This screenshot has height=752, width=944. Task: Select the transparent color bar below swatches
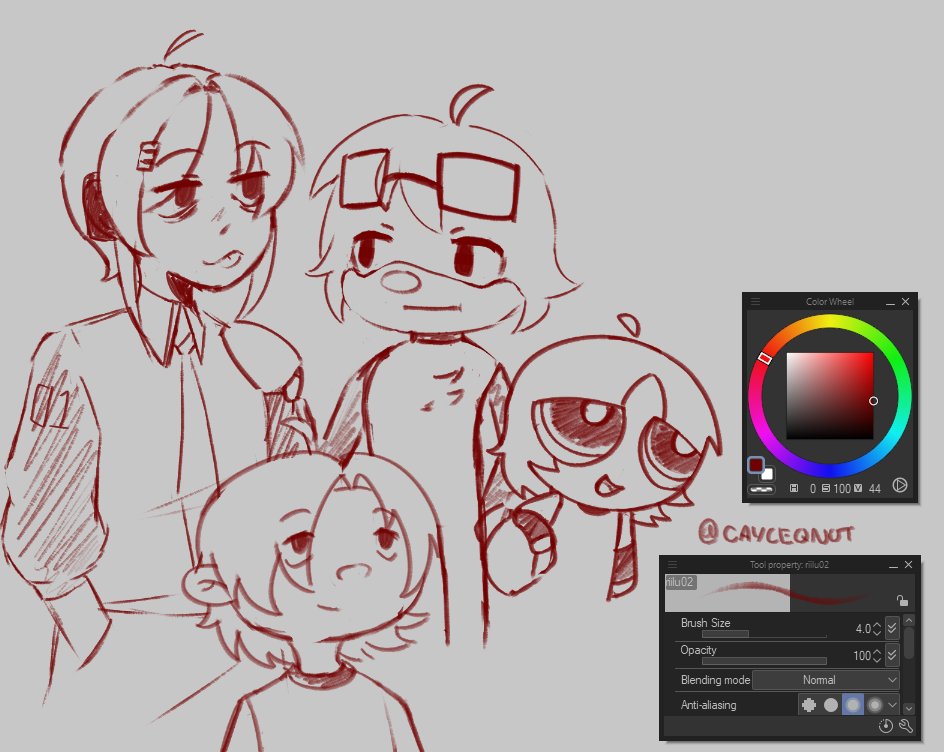(x=761, y=489)
